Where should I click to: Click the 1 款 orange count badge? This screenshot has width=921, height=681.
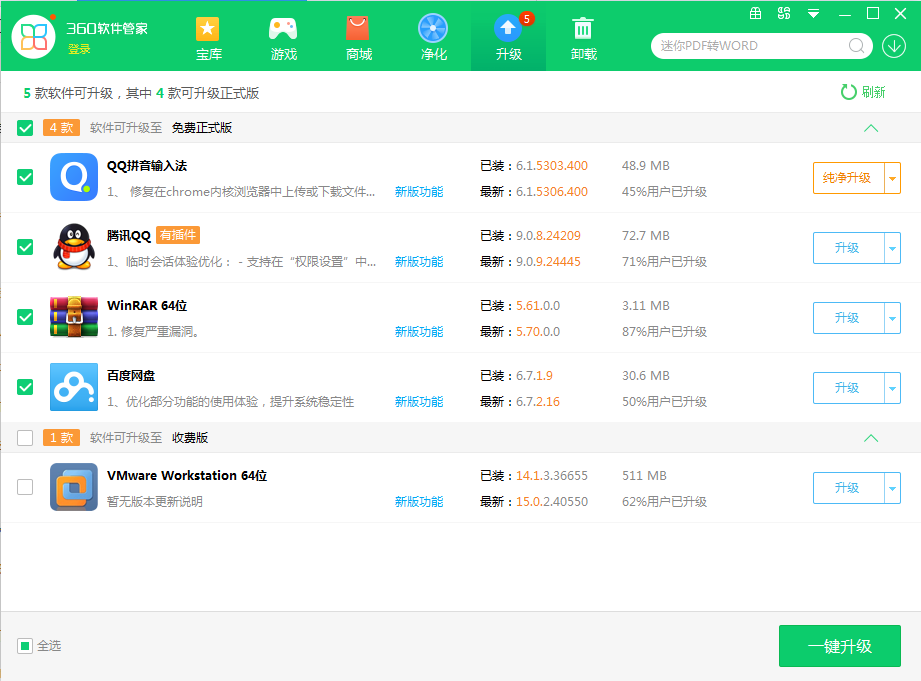(61, 438)
